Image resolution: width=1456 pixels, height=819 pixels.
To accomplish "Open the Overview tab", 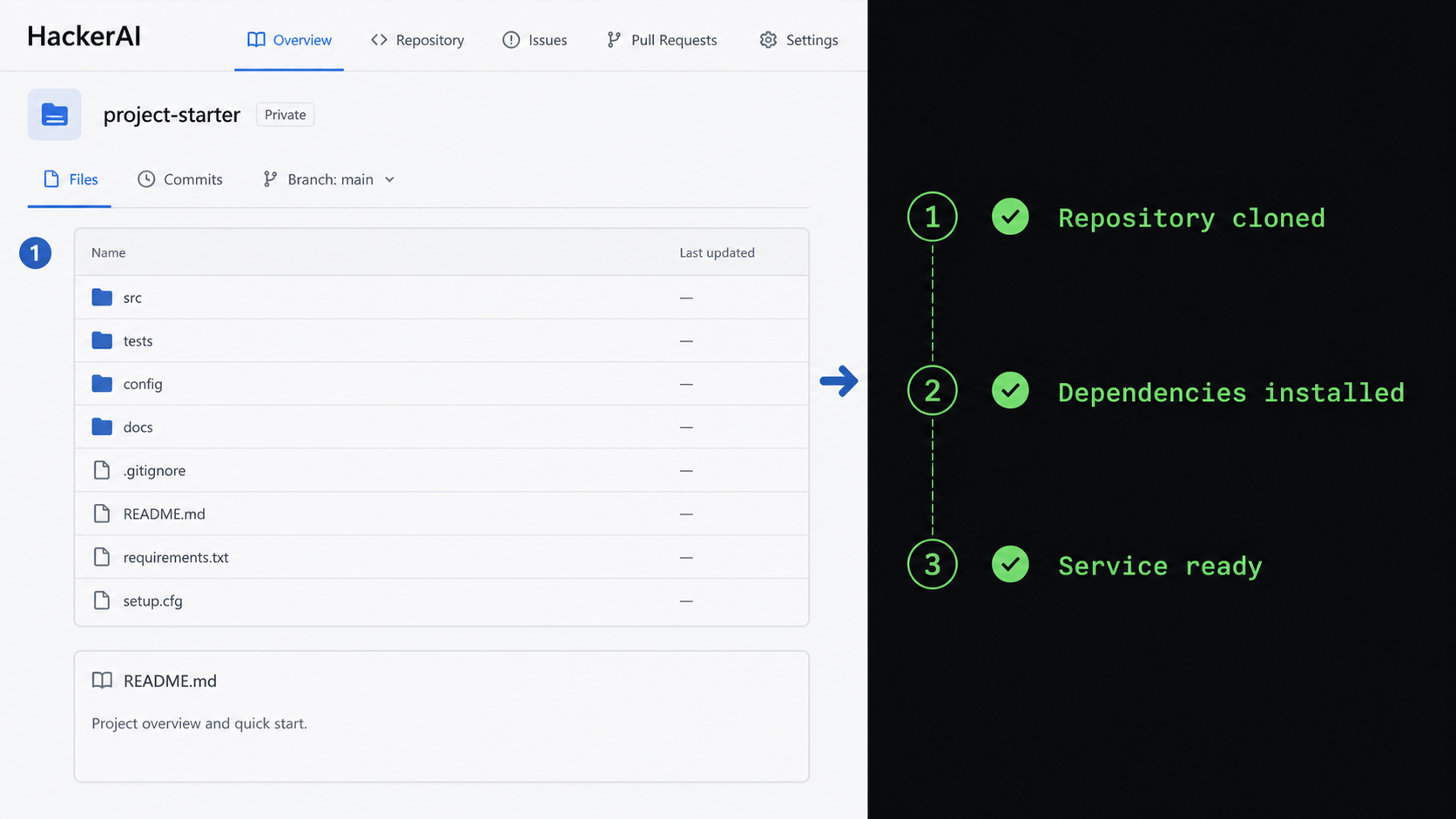I will (x=289, y=40).
